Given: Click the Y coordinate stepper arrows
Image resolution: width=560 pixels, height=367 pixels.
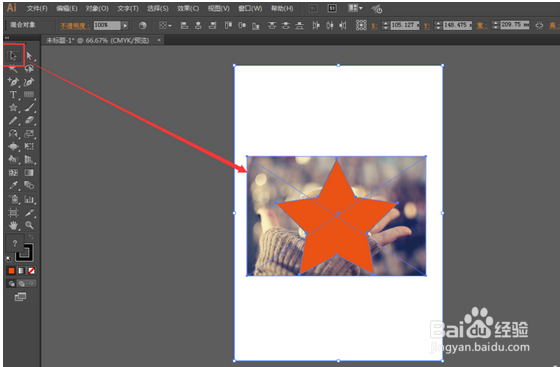Looking at the screenshot, I should click(438, 25).
